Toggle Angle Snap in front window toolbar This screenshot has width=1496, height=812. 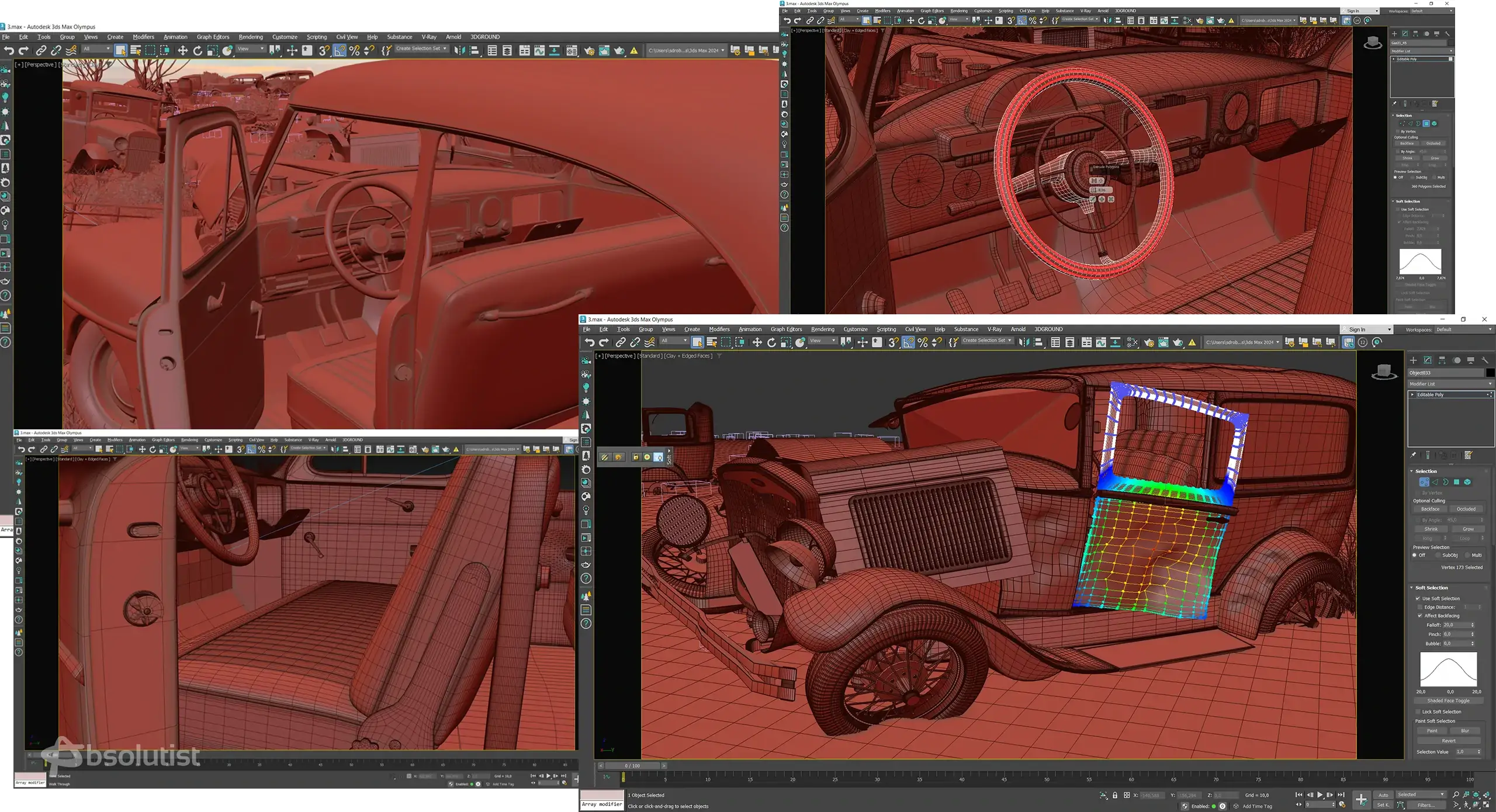pyautogui.click(x=908, y=342)
